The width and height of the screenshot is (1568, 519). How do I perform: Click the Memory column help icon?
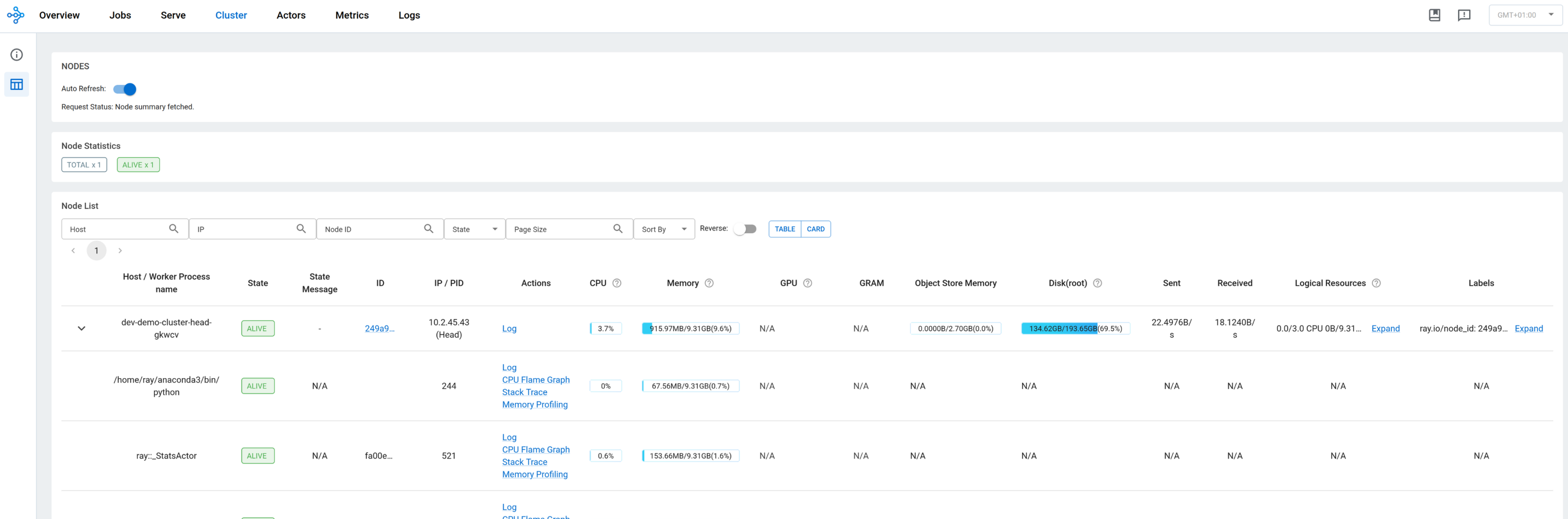(708, 283)
